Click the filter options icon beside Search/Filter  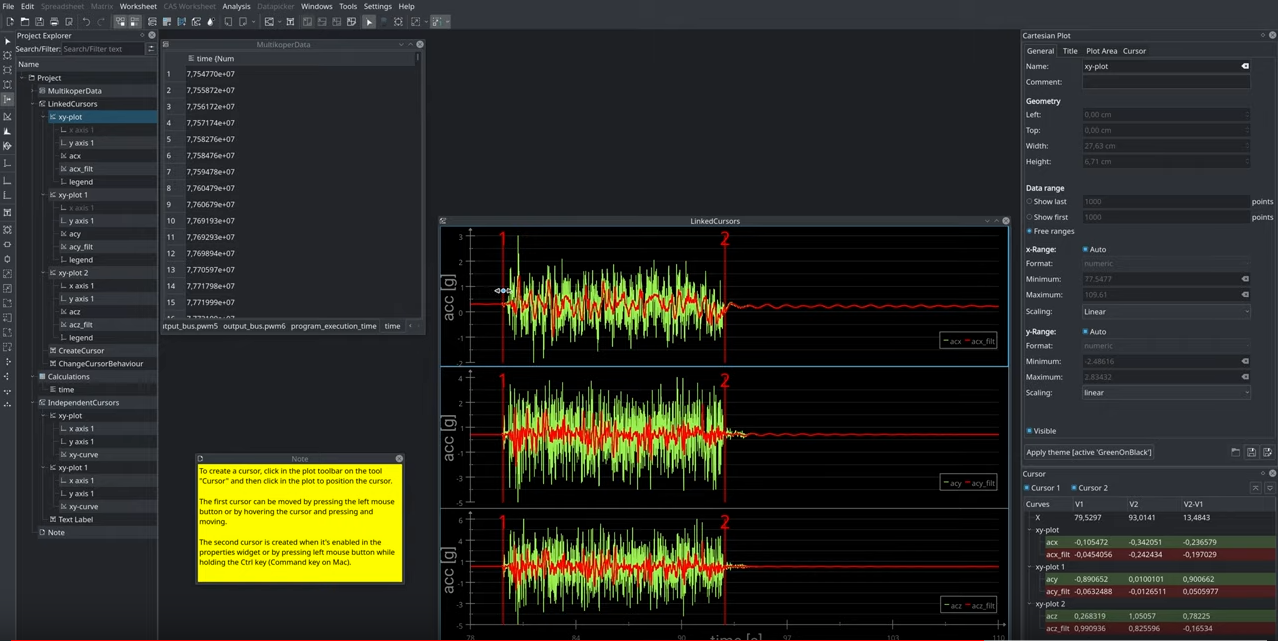click(x=151, y=48)
